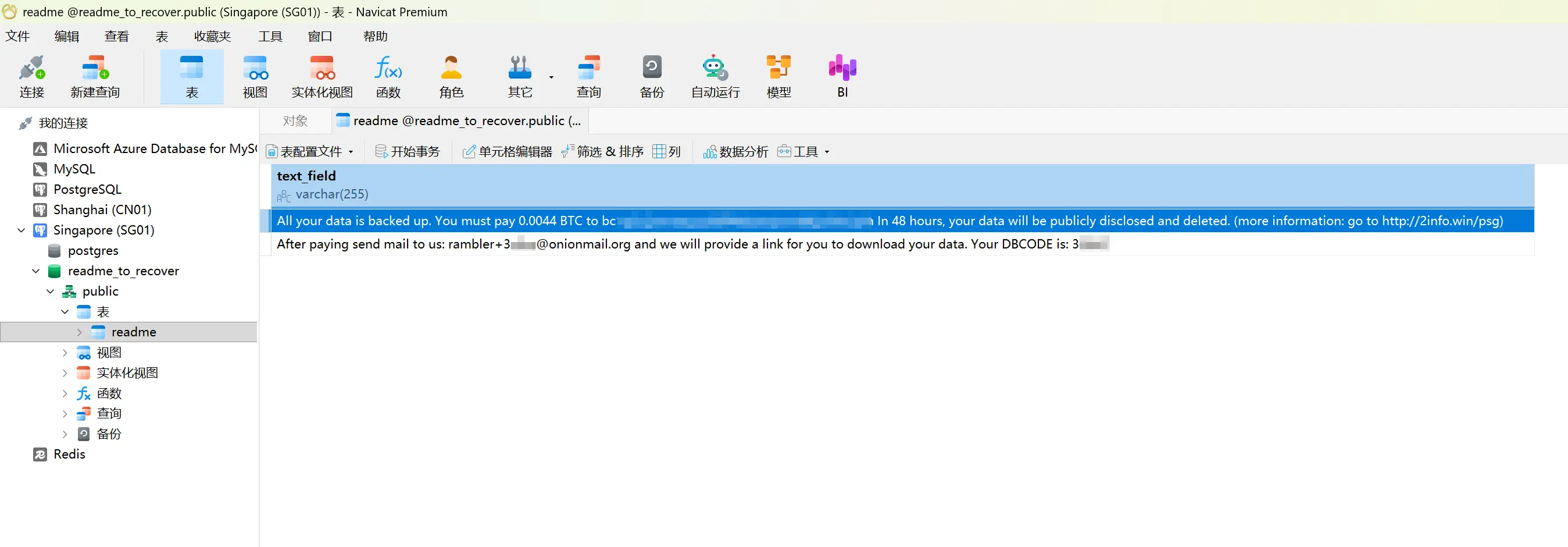Open the BI toolbar icon
The image size is (1568, 547).
coord(842,77)
